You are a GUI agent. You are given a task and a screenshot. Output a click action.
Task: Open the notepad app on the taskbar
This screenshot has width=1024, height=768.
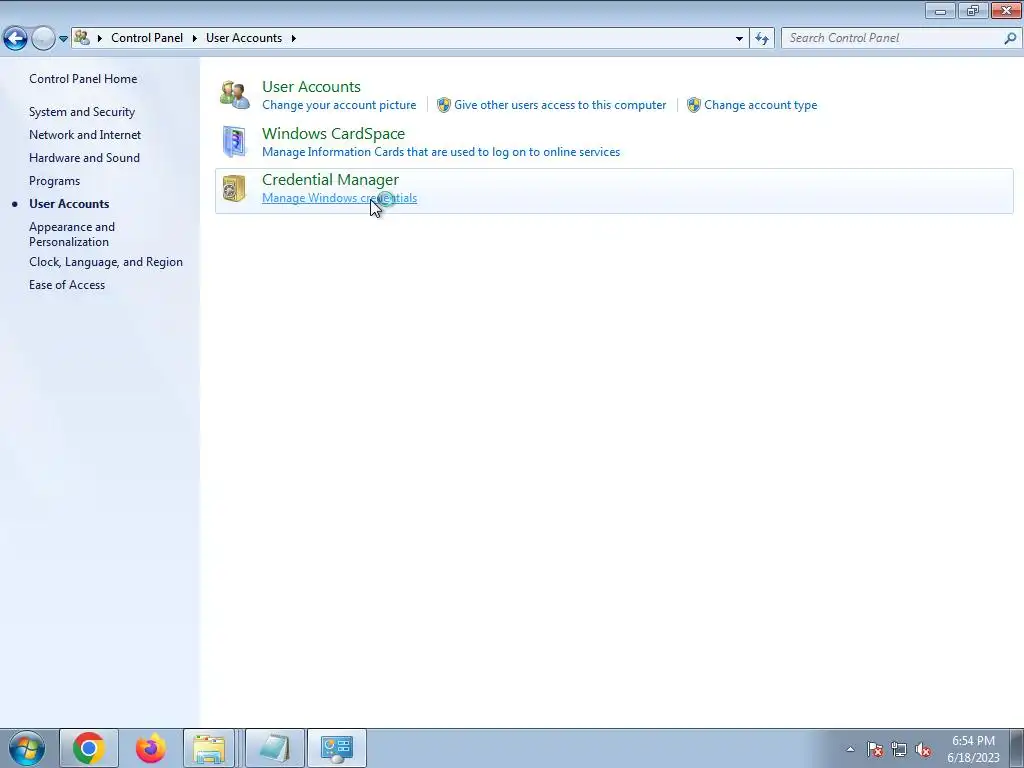coord(274,748)
